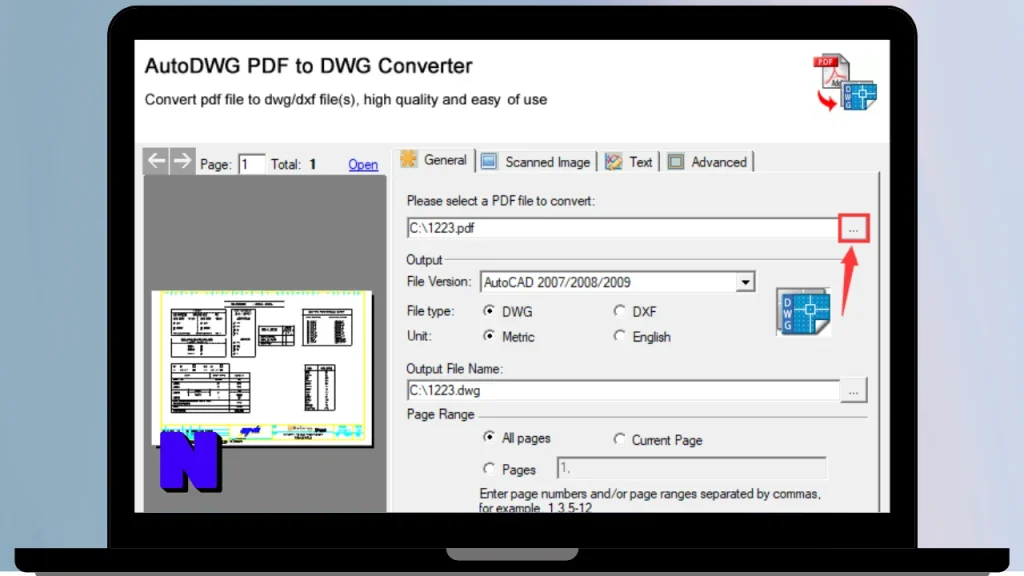Viewport: 1024px width, 576px height.
Task: Click the Text tab icon
Action: (613, 162)
